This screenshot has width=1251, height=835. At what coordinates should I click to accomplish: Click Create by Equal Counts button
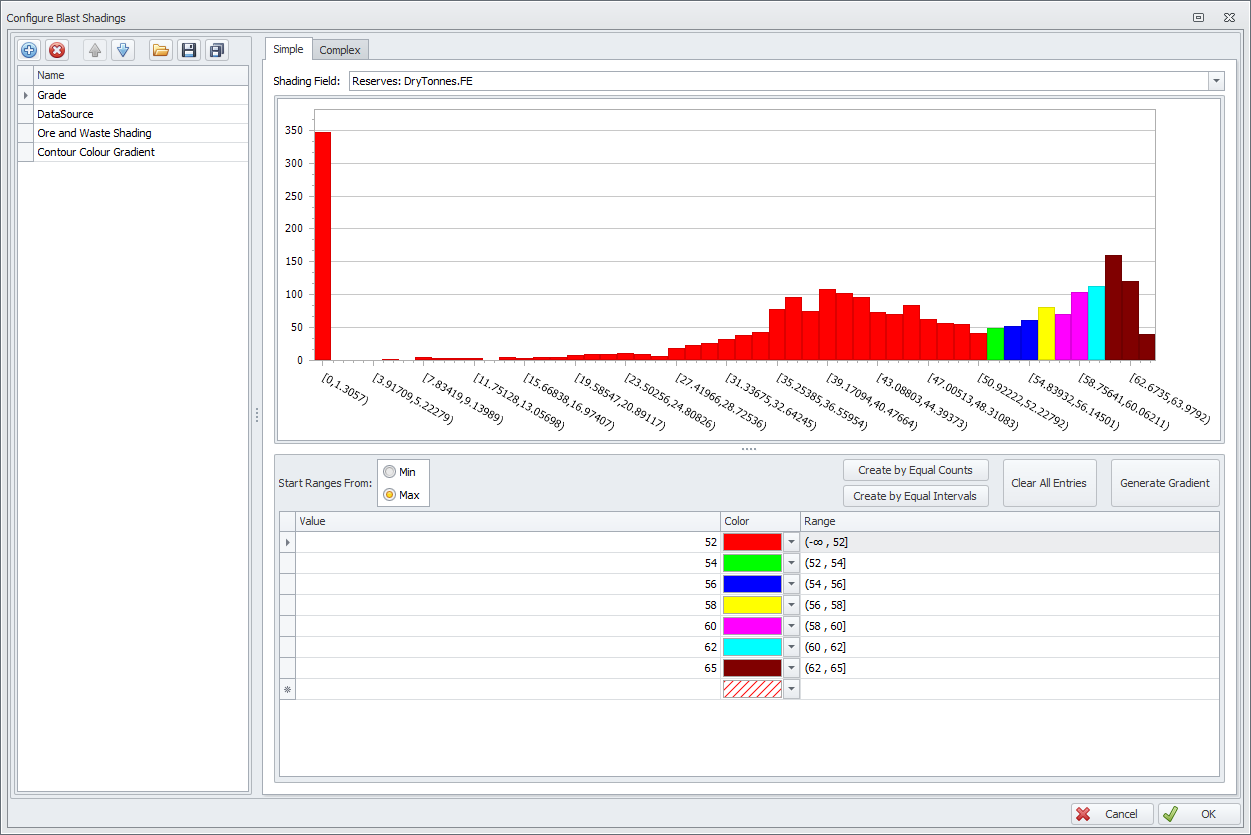pyautogui.click(x=915, y=470)
